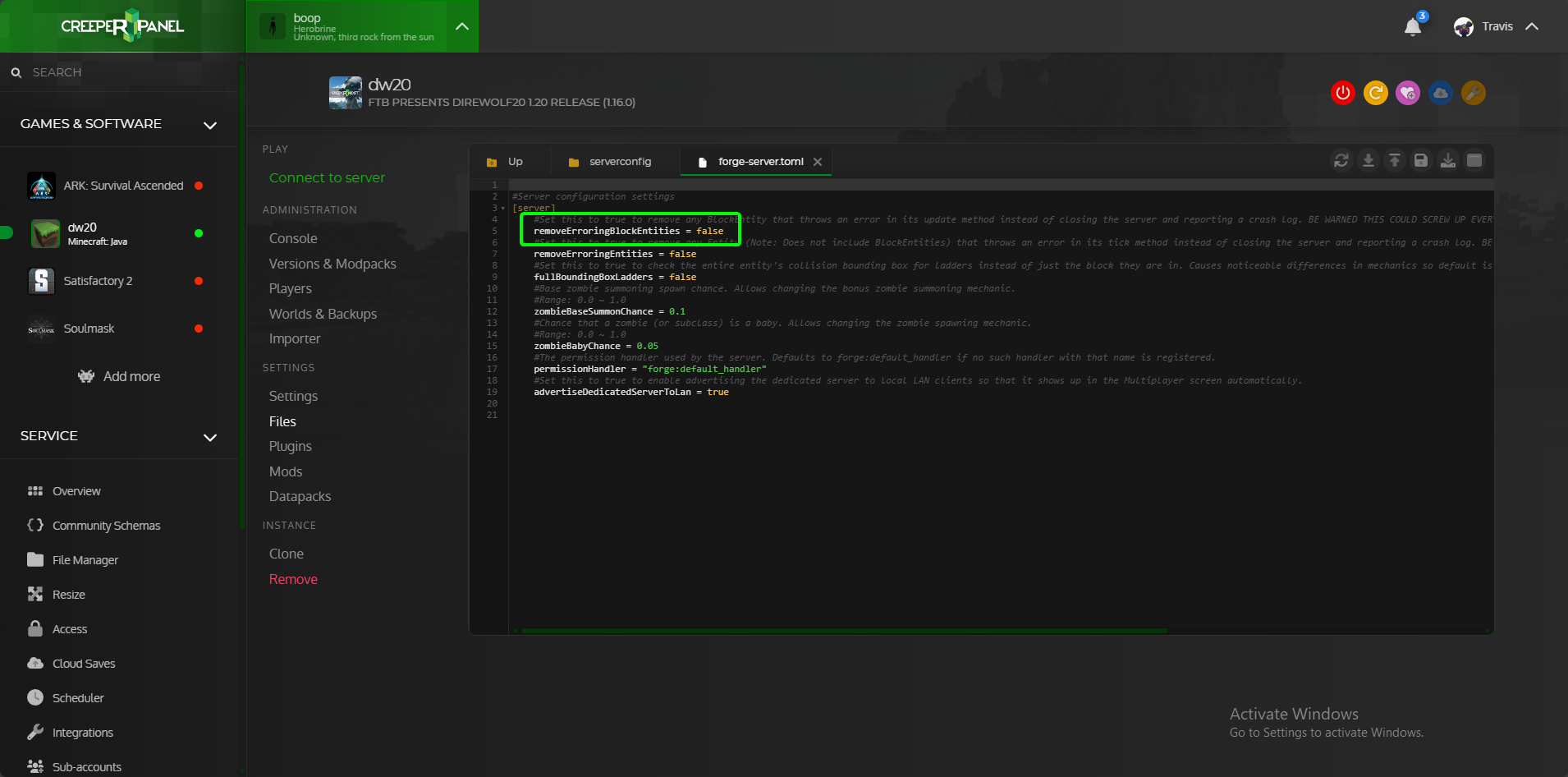The height and width of the screenshot is (777, 1568).
Task: Click the zombieBaseSummonChance = 0.1 line
Action: 609,311
